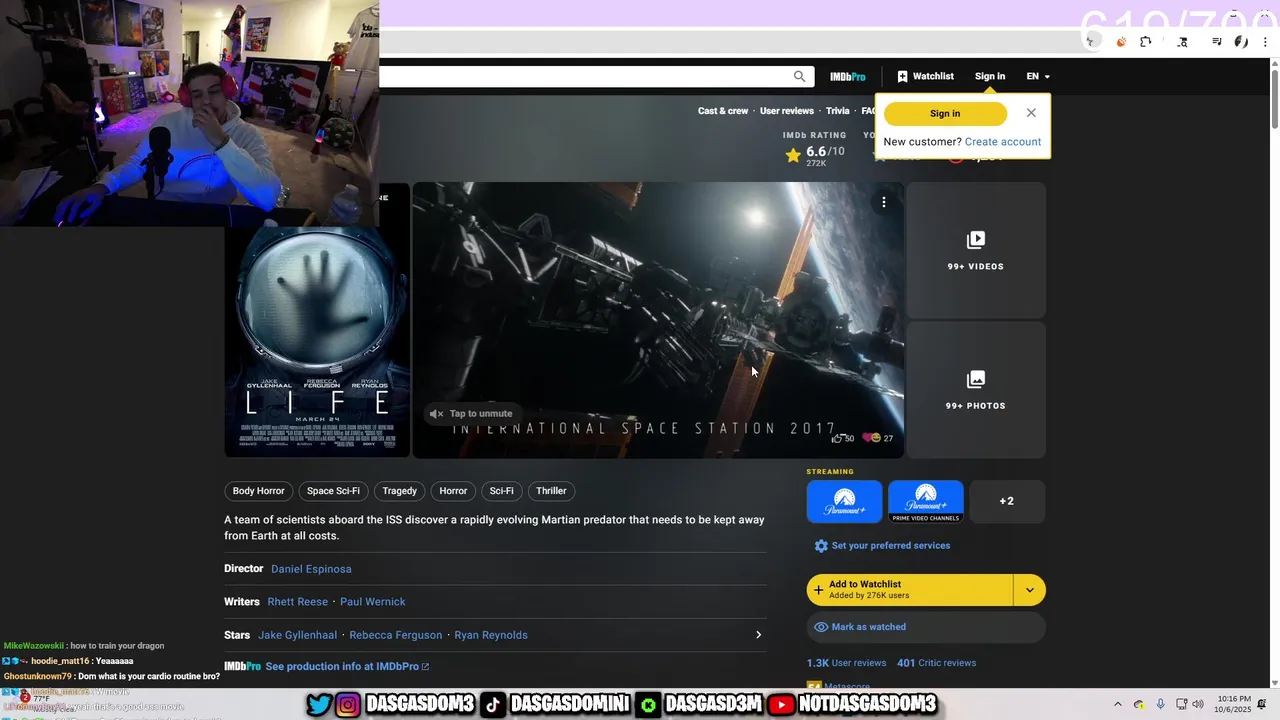
Task: Open the 99+ Photos gallery
Action: coord(976,390)
